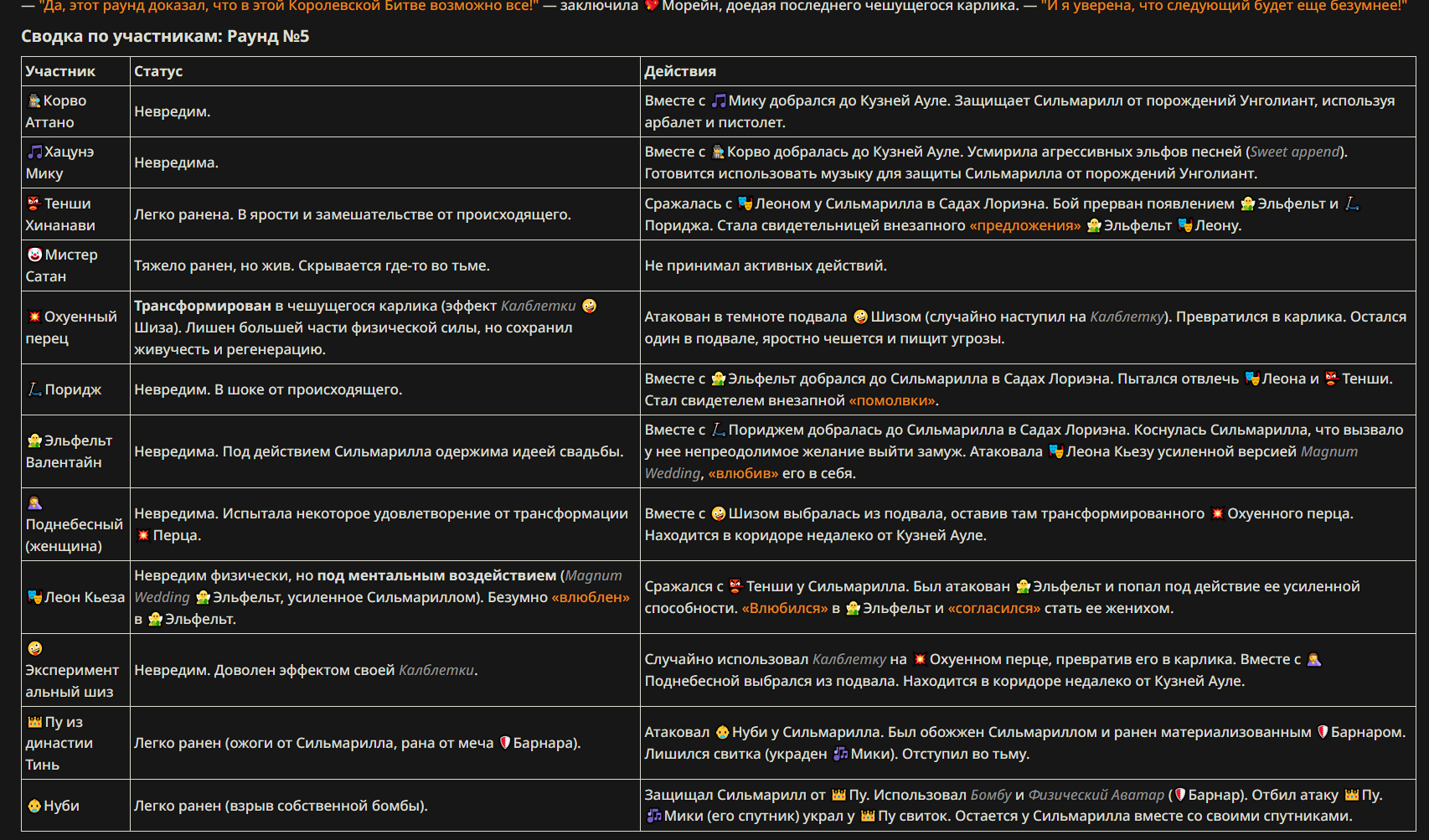This screenshot has width=1429, height=840.
Task: Click the music note icon before Мику in Корво's actions
Action: (719, 100)
